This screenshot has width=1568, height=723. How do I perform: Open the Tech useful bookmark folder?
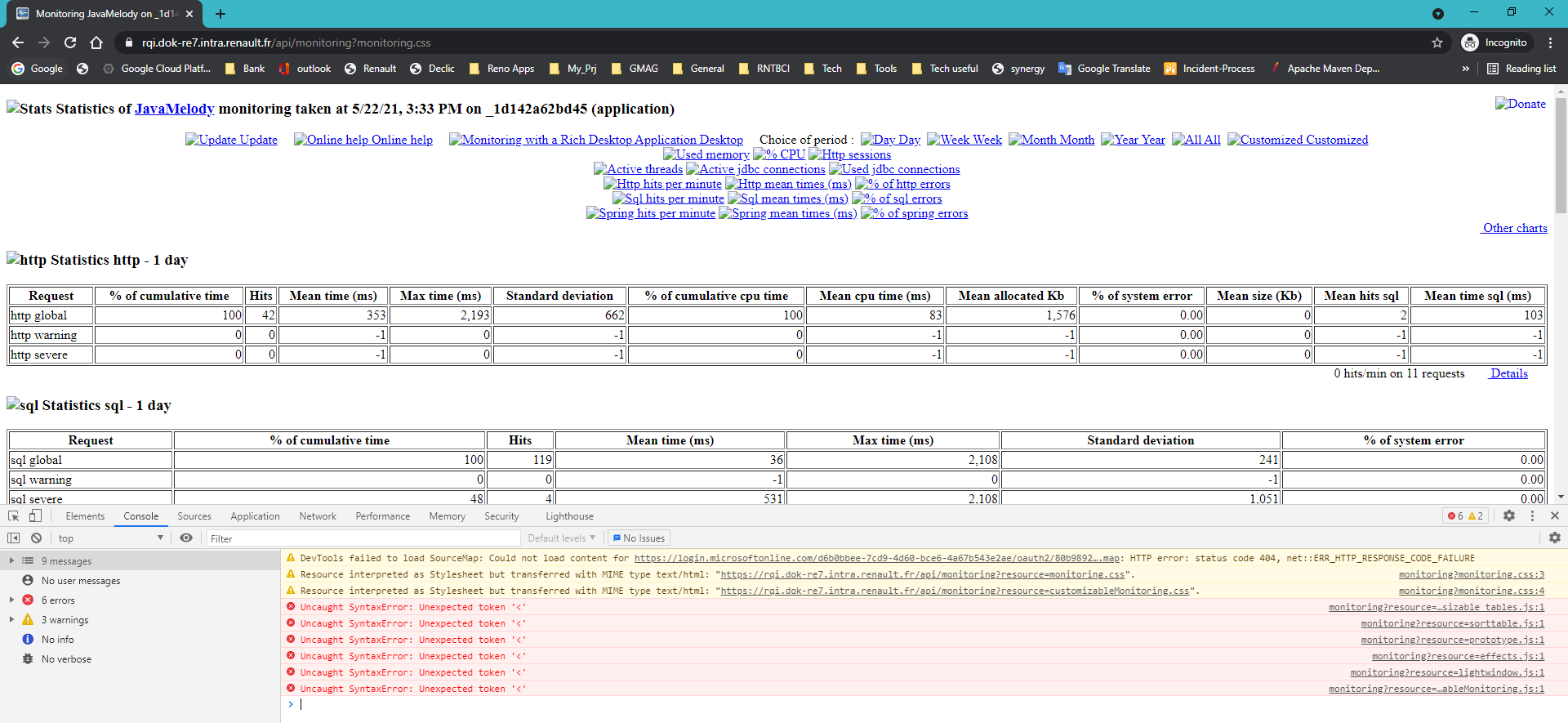(944, 69)
